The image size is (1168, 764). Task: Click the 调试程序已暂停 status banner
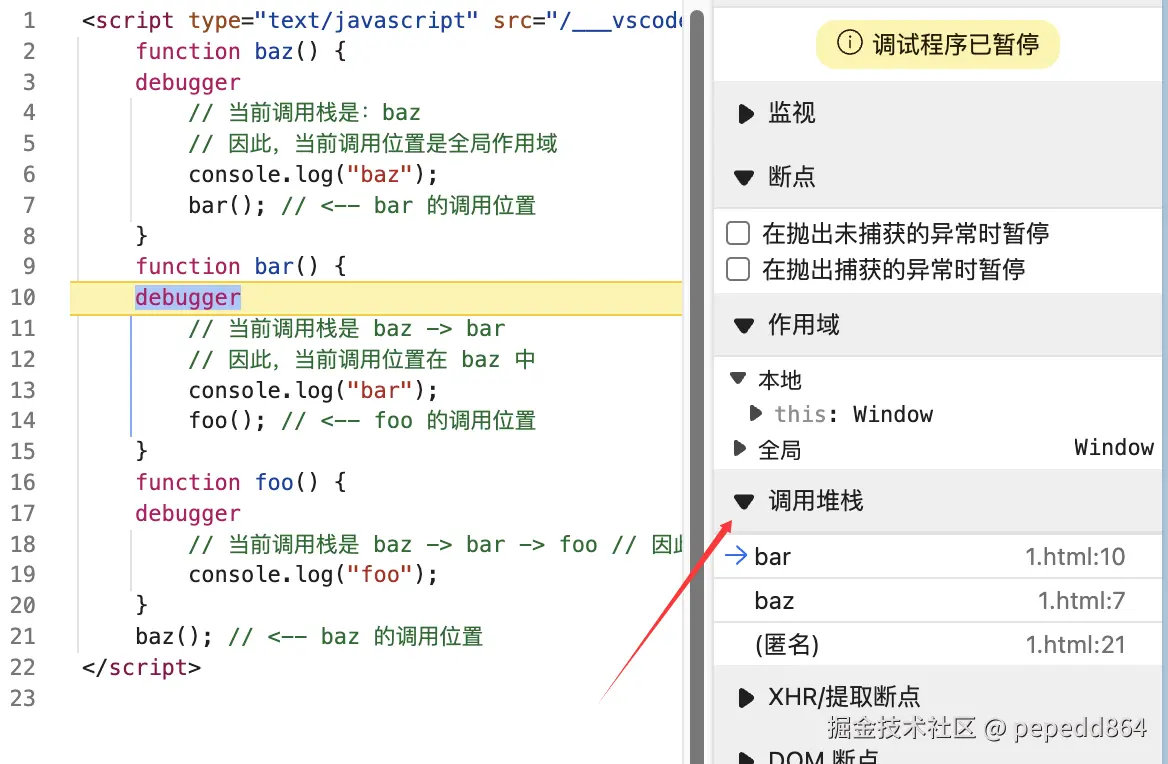(938, 44)
